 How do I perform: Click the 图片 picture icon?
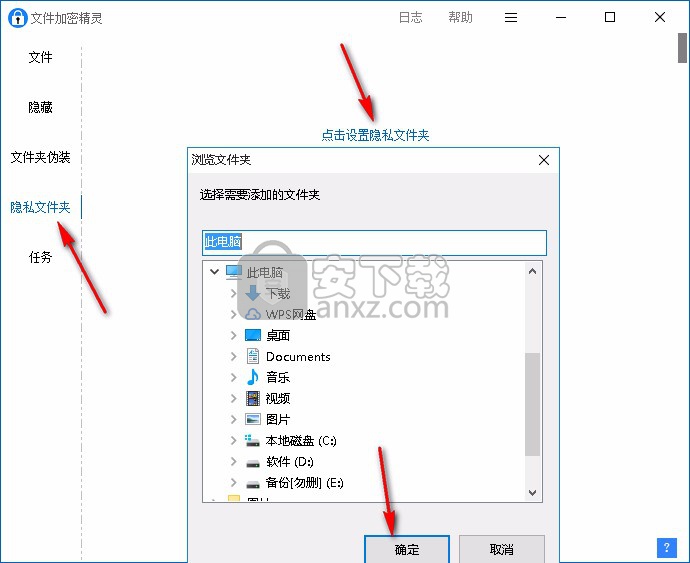[x=253, y=419]
